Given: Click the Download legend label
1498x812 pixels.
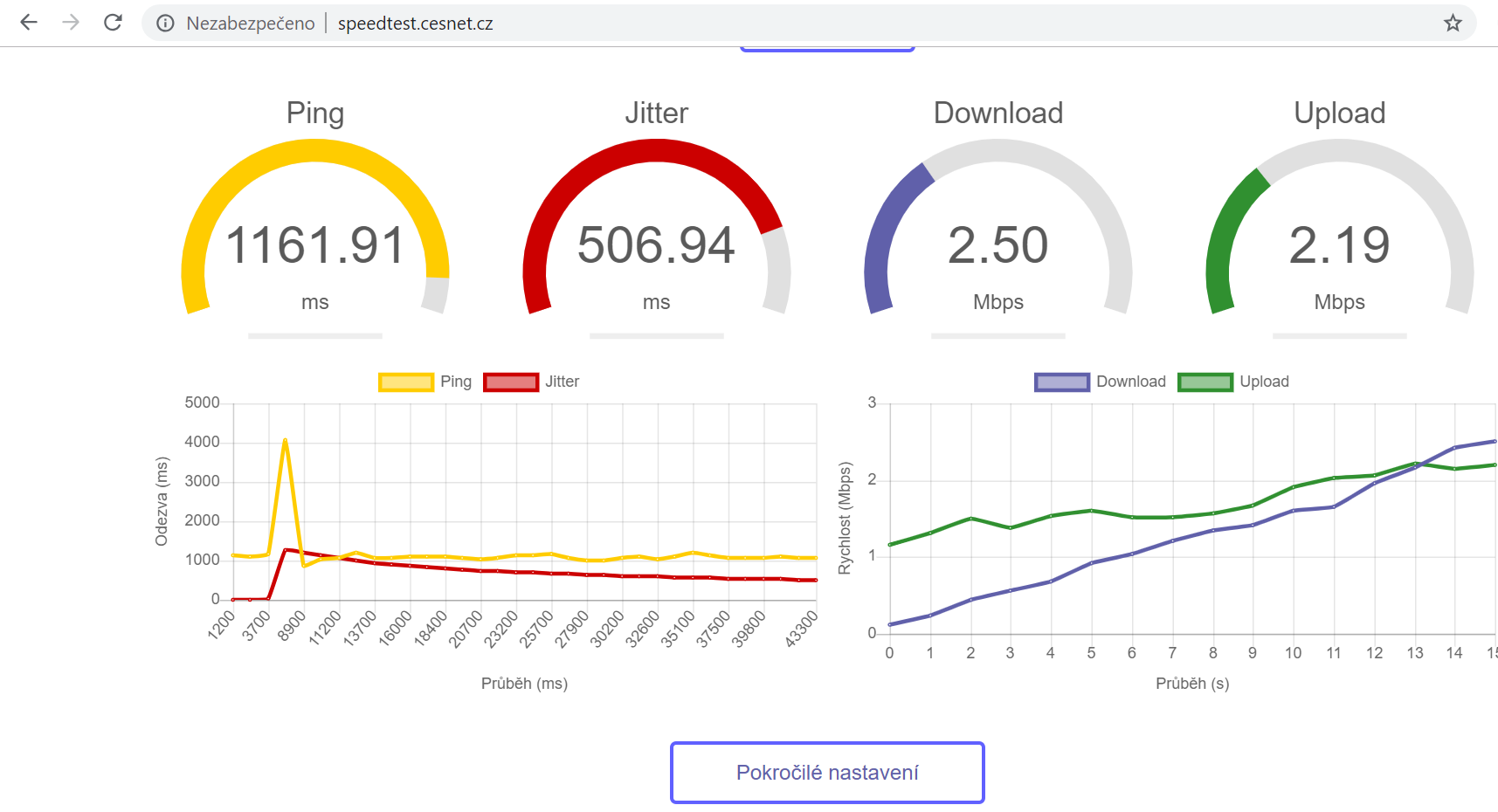Looking at the screenshot, I should click(1131, 382).
